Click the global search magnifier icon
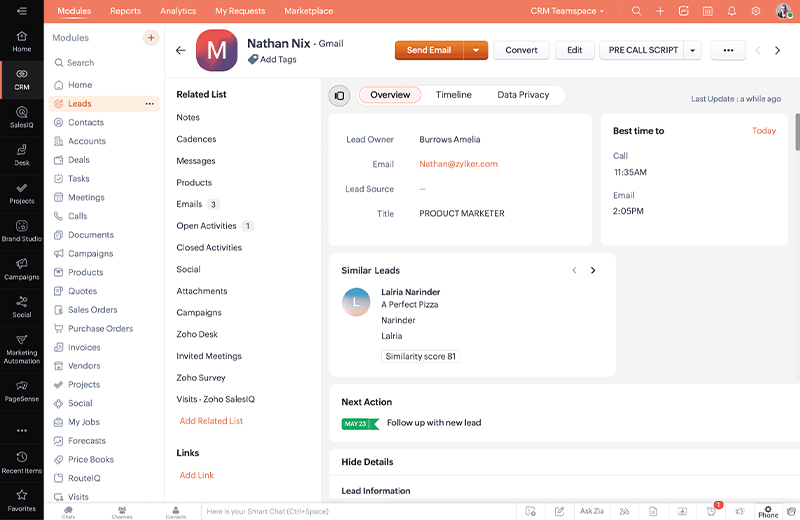The image size is (800, 520). [637, 11]
